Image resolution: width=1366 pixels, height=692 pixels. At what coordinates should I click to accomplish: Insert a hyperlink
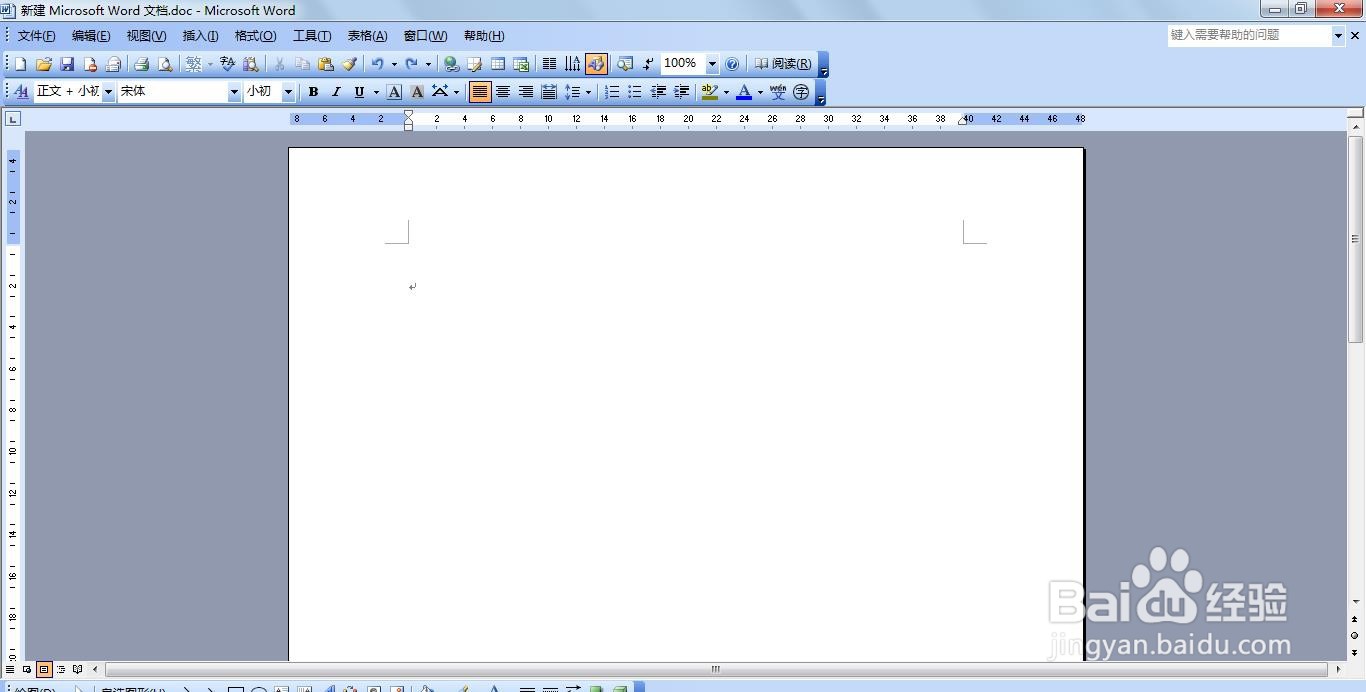click(452, 64)
